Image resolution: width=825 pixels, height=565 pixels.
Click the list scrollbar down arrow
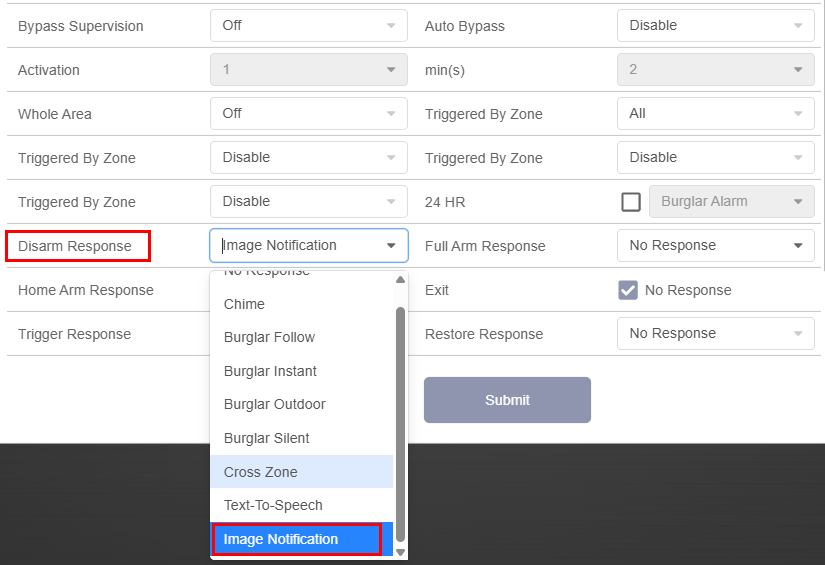[401, 551]
